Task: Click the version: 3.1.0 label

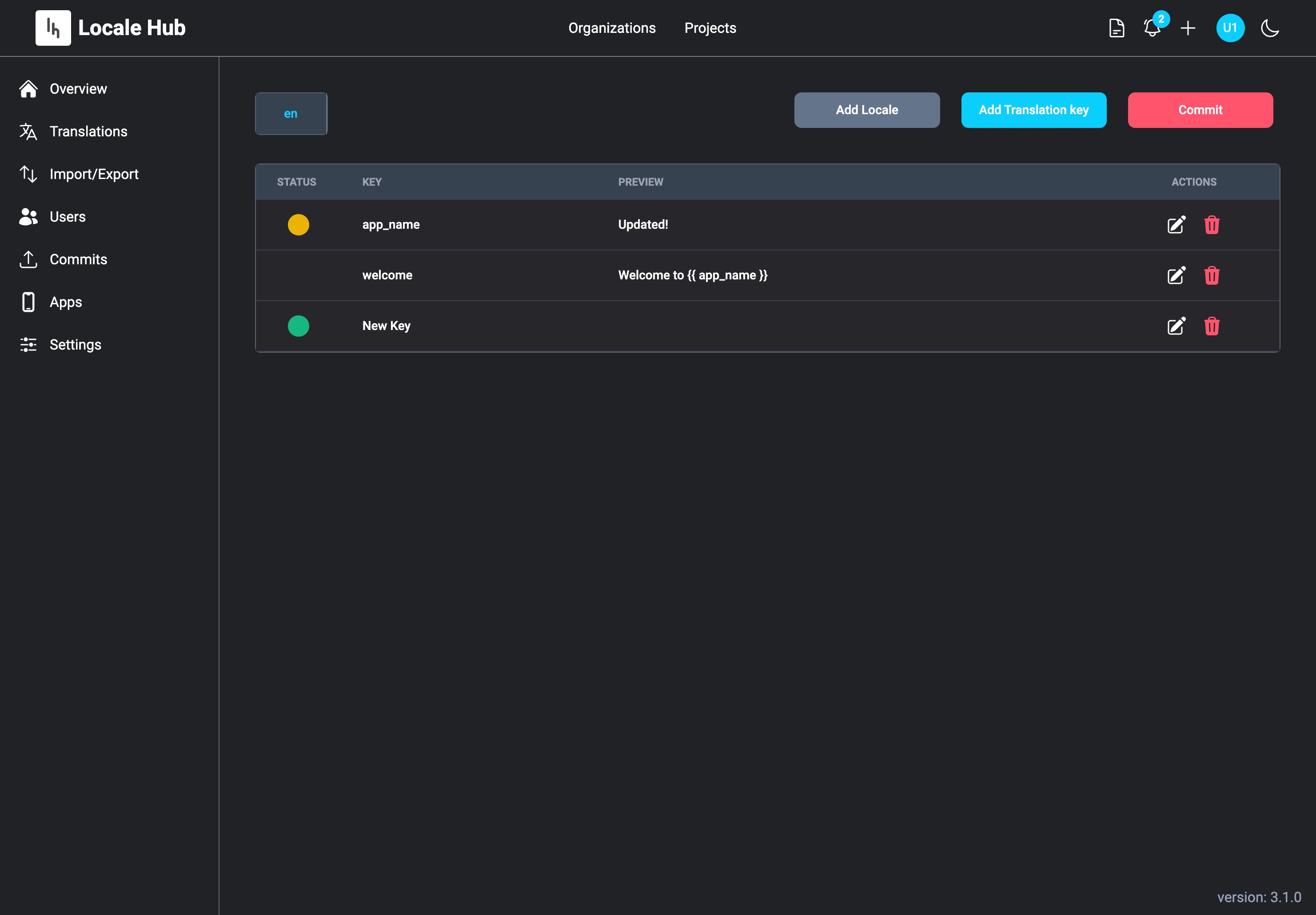Action: 1259,897
